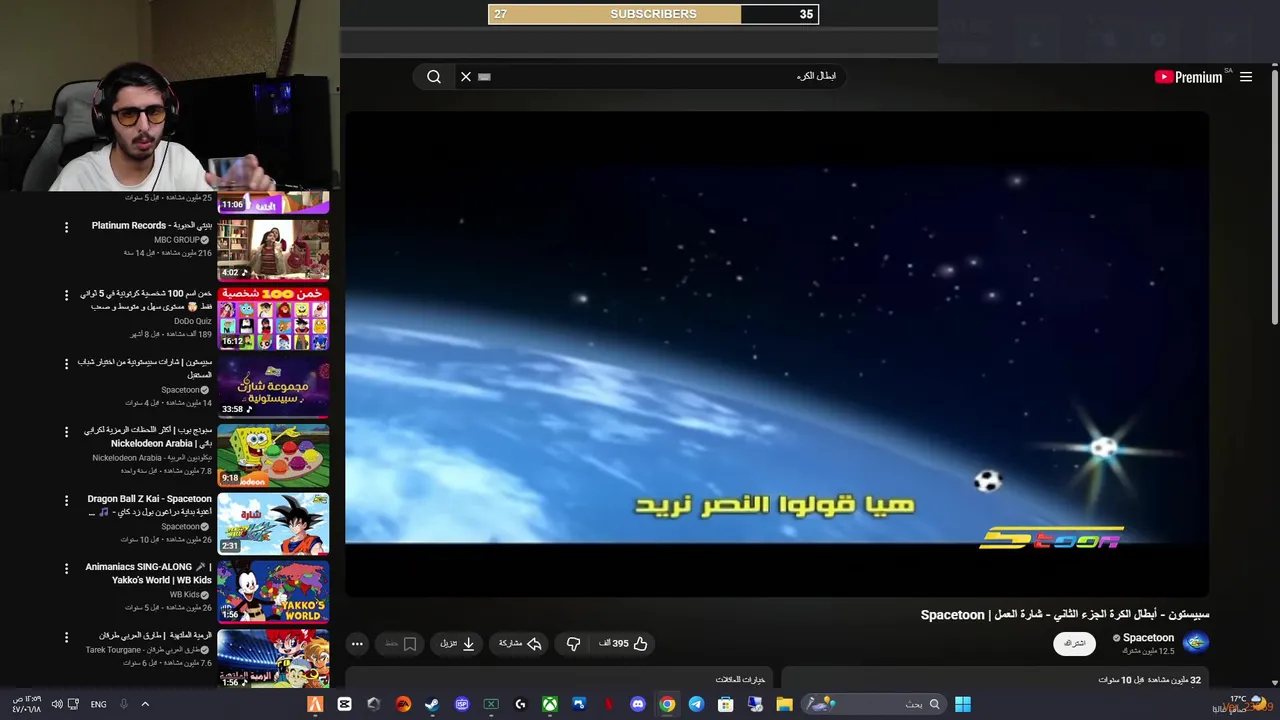
Task: Show hidden tray icons chevron
Action: coord(145,704)
